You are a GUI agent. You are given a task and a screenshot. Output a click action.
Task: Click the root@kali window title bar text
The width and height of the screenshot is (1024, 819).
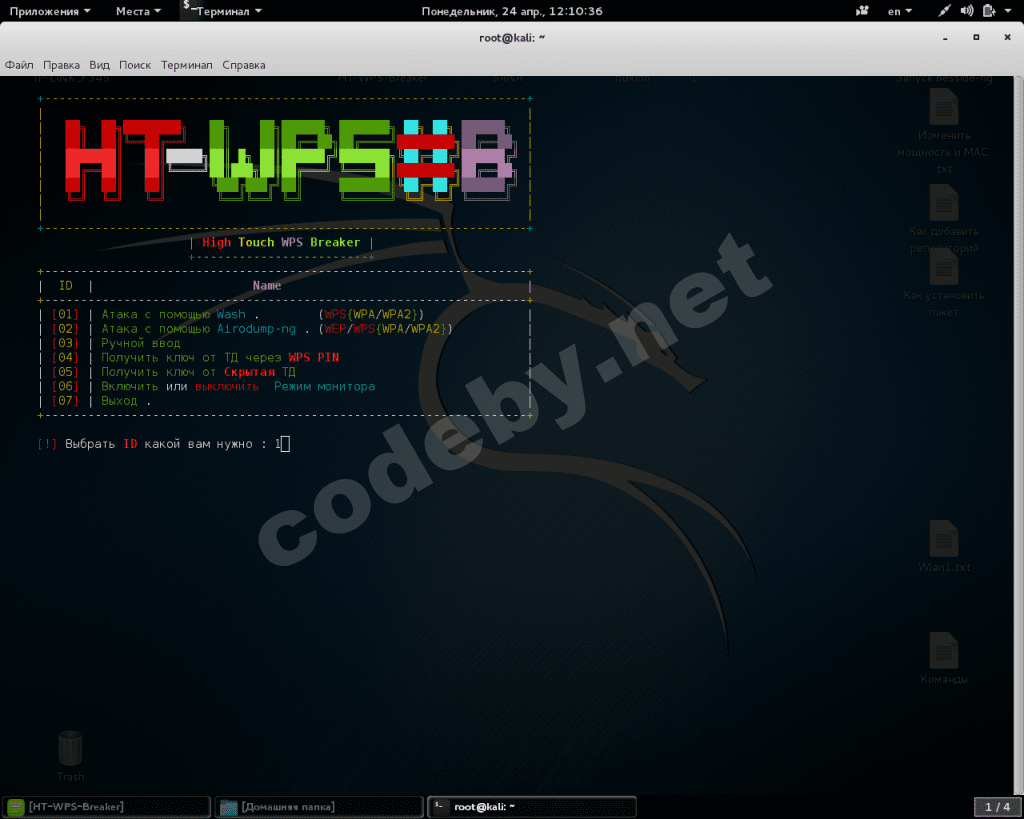512,38
